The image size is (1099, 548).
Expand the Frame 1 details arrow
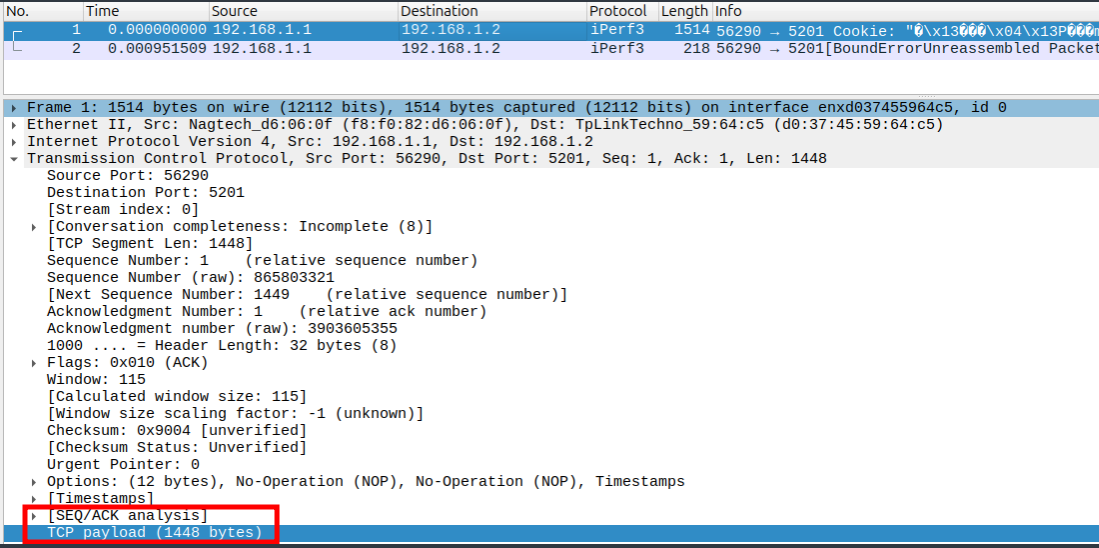click(x=13, y=108)
